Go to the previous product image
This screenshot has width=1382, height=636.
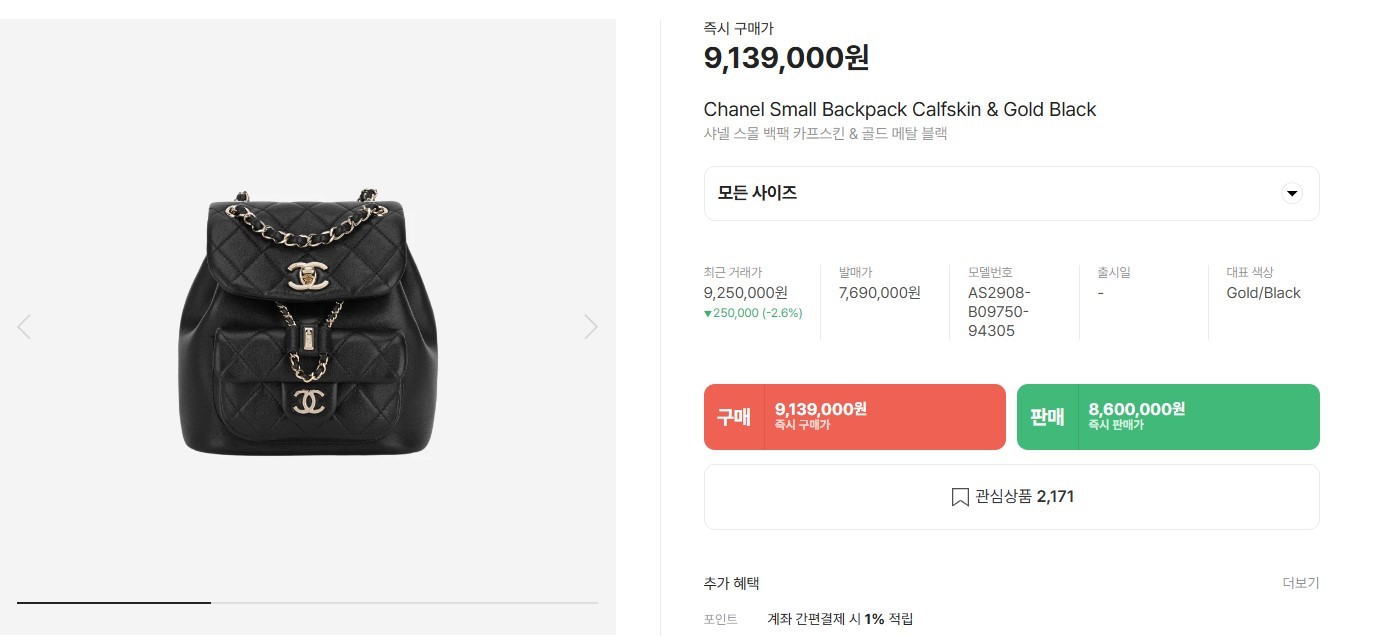[x=24, y=327]
